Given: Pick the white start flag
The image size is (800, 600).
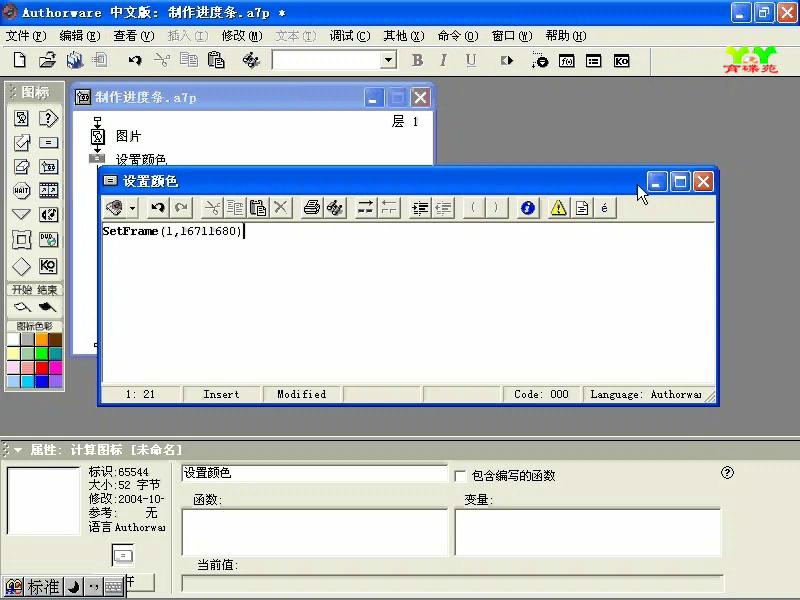Looking at the screenshot, I should tap(22, 307).
